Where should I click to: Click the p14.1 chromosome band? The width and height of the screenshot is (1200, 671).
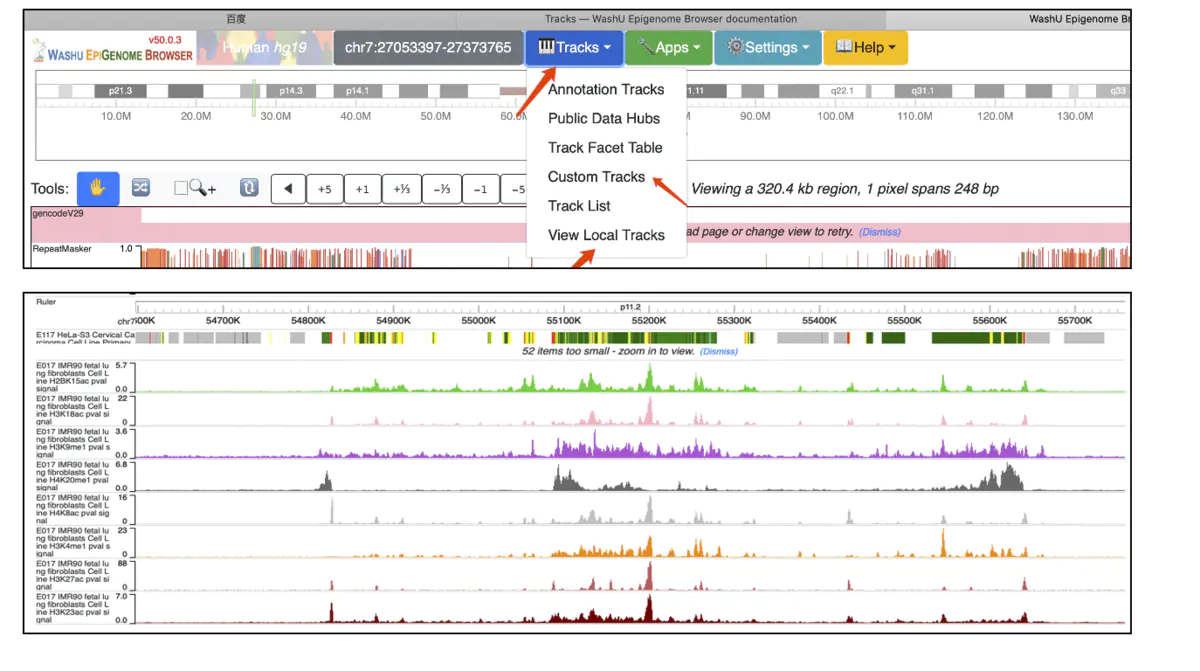pyautogui.click(x=357, y=91)
